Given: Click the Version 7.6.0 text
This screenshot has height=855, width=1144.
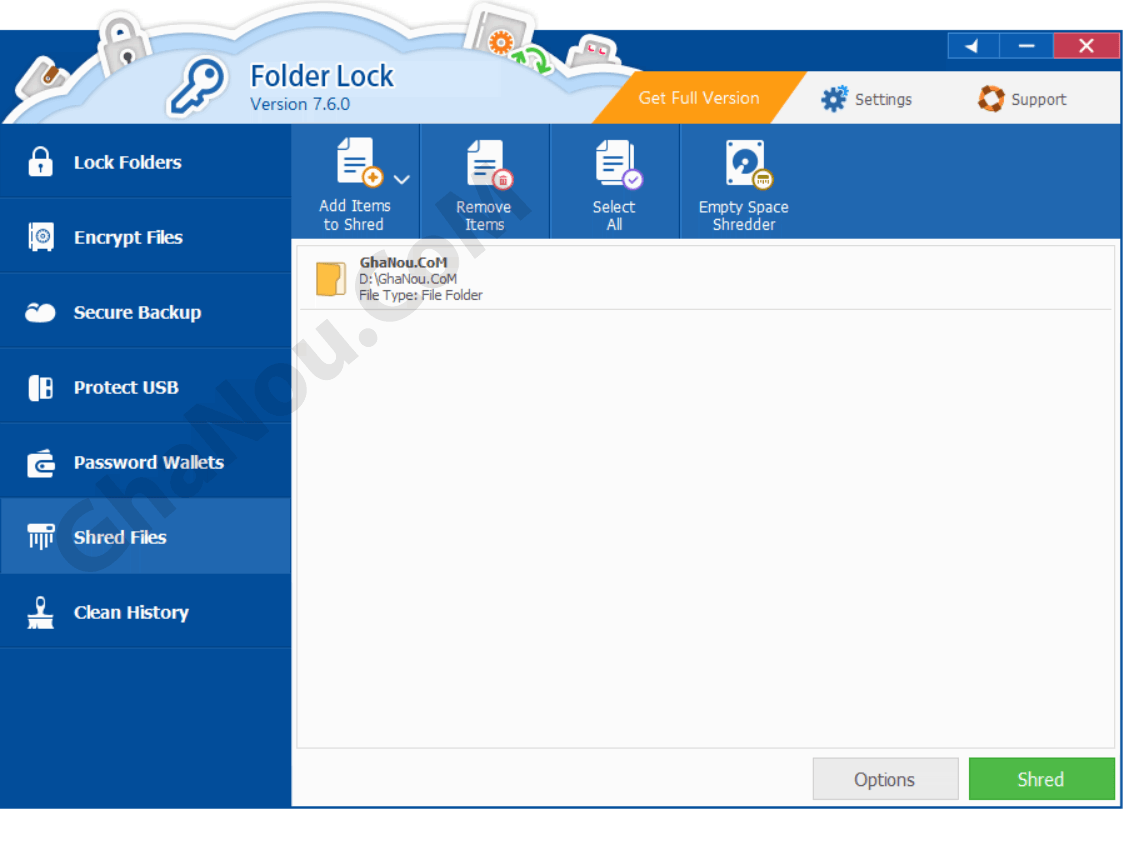Looking at the screenshot, I should (300, 104).
